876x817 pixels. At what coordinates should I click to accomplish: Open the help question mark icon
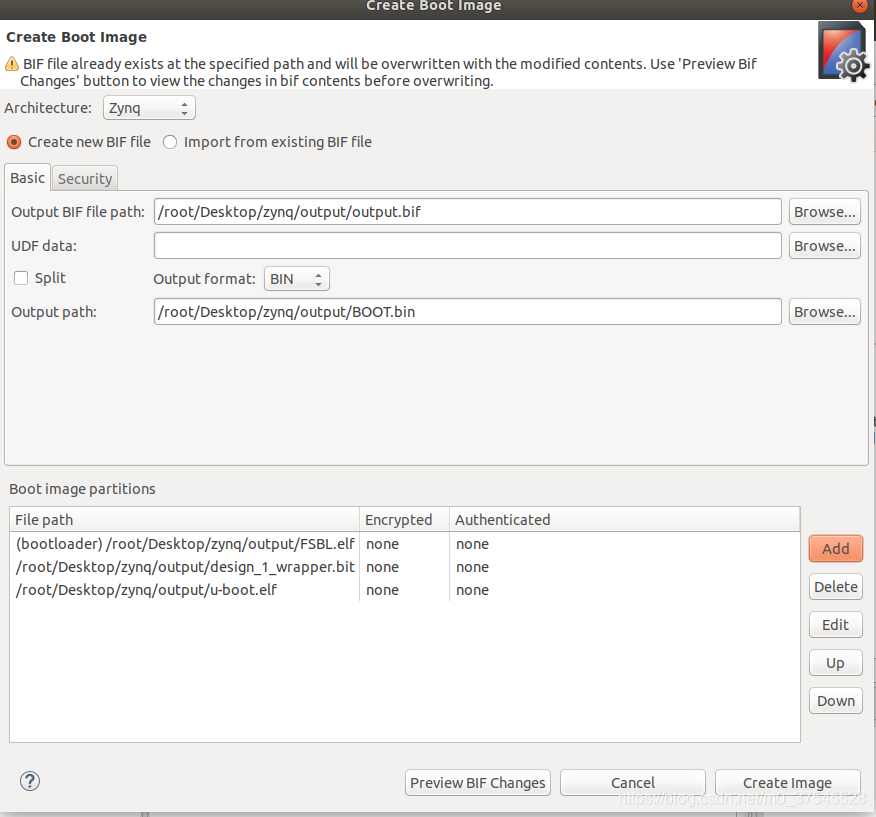30,781
